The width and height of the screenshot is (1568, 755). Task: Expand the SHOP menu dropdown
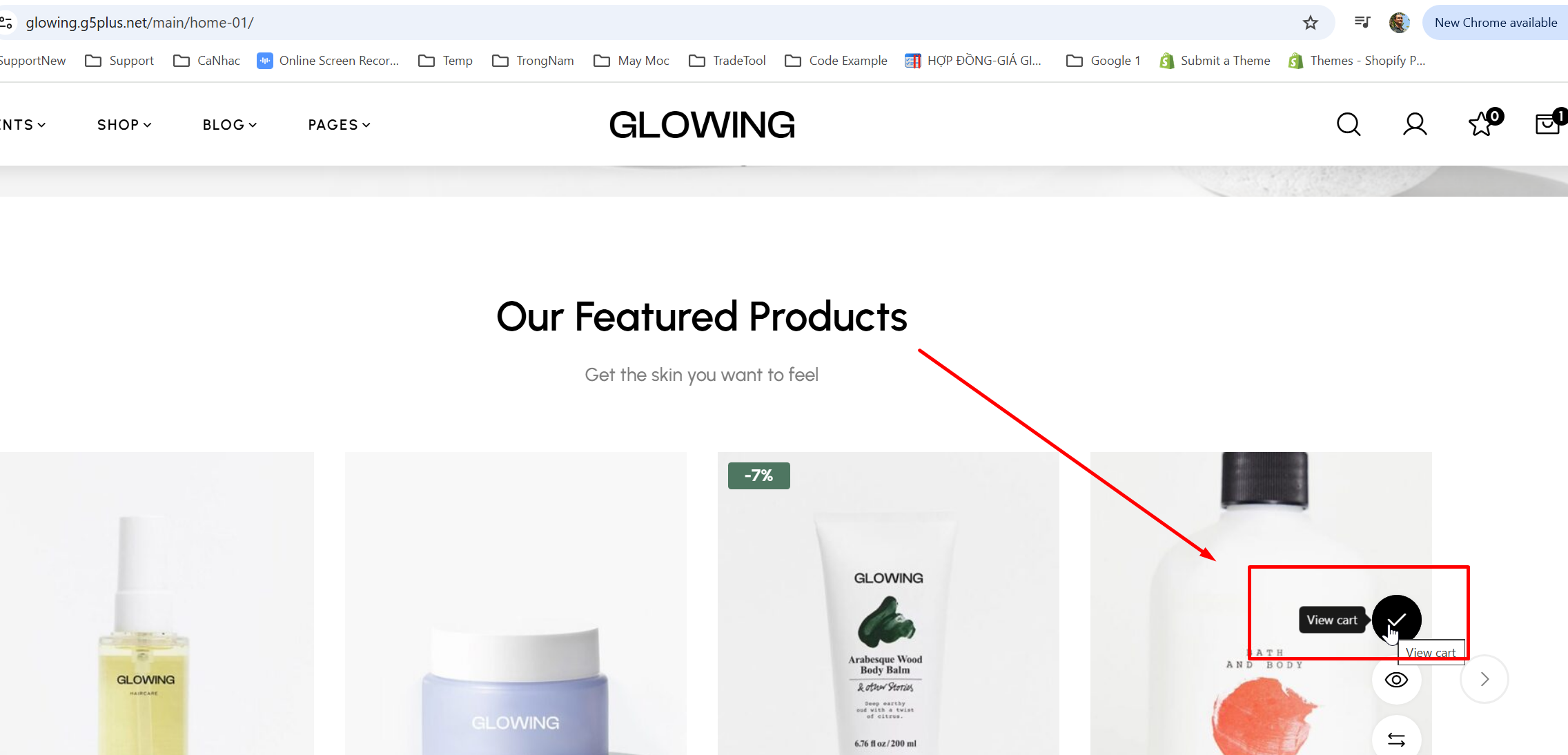[124, 125]
